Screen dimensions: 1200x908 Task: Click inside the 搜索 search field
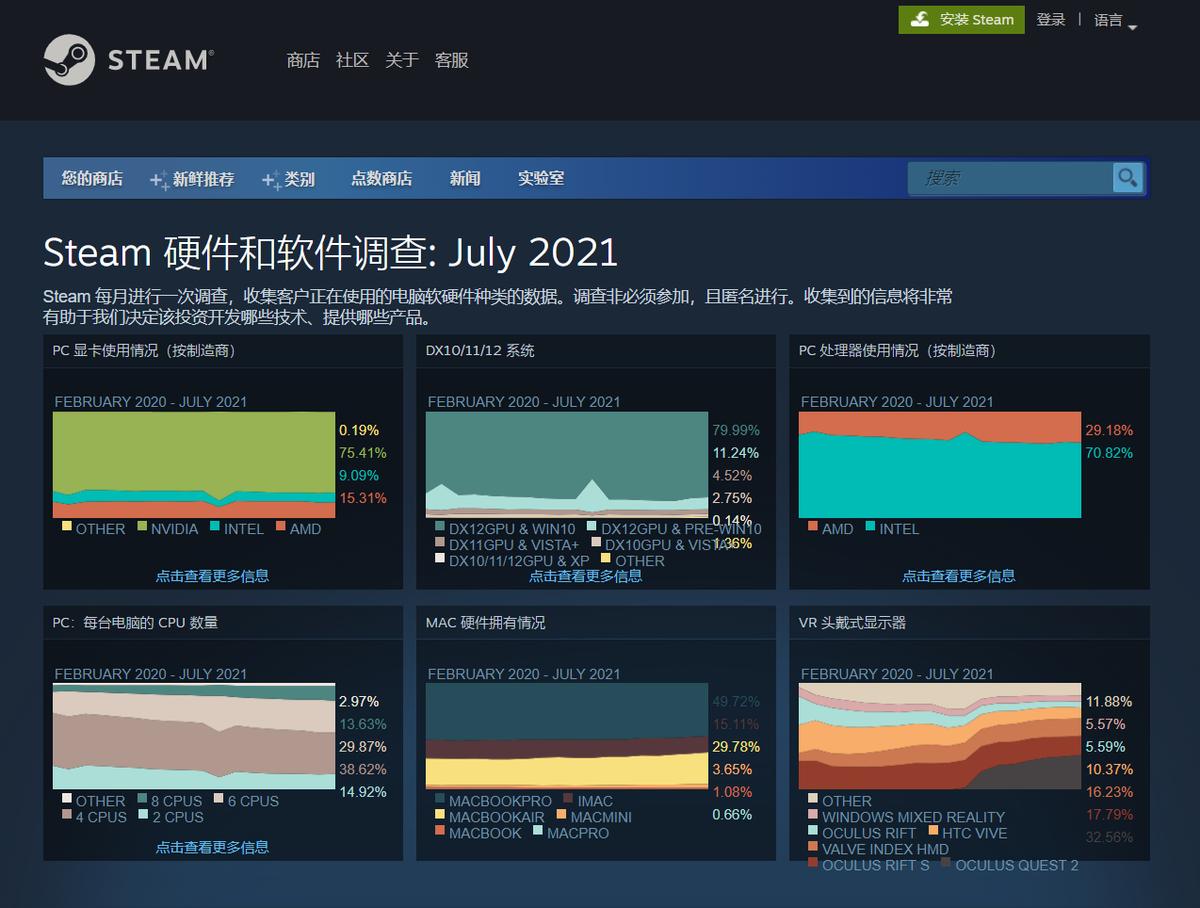tap(1010, 178)
